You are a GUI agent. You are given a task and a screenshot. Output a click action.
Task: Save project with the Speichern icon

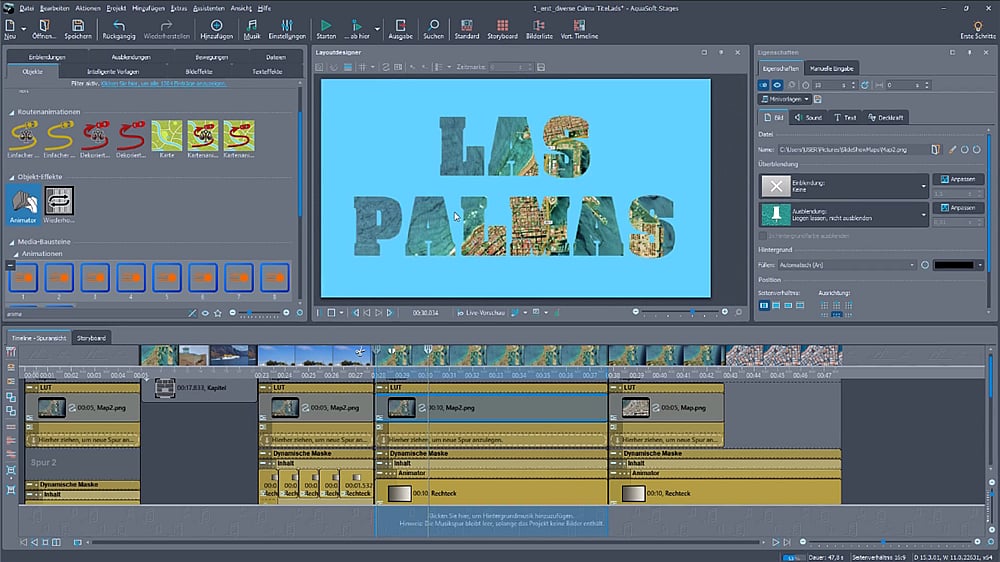click(78, 26)
